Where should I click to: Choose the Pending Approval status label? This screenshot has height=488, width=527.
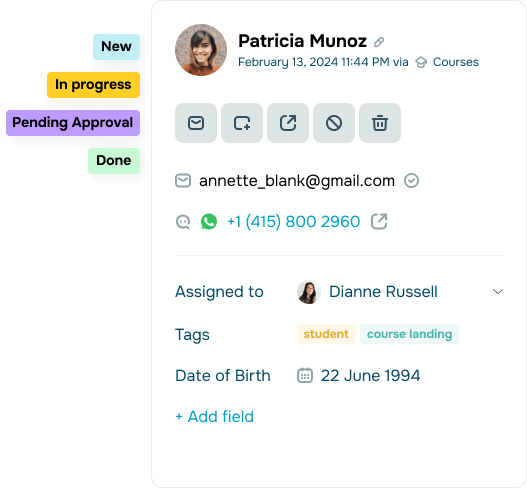coord(73,123)
